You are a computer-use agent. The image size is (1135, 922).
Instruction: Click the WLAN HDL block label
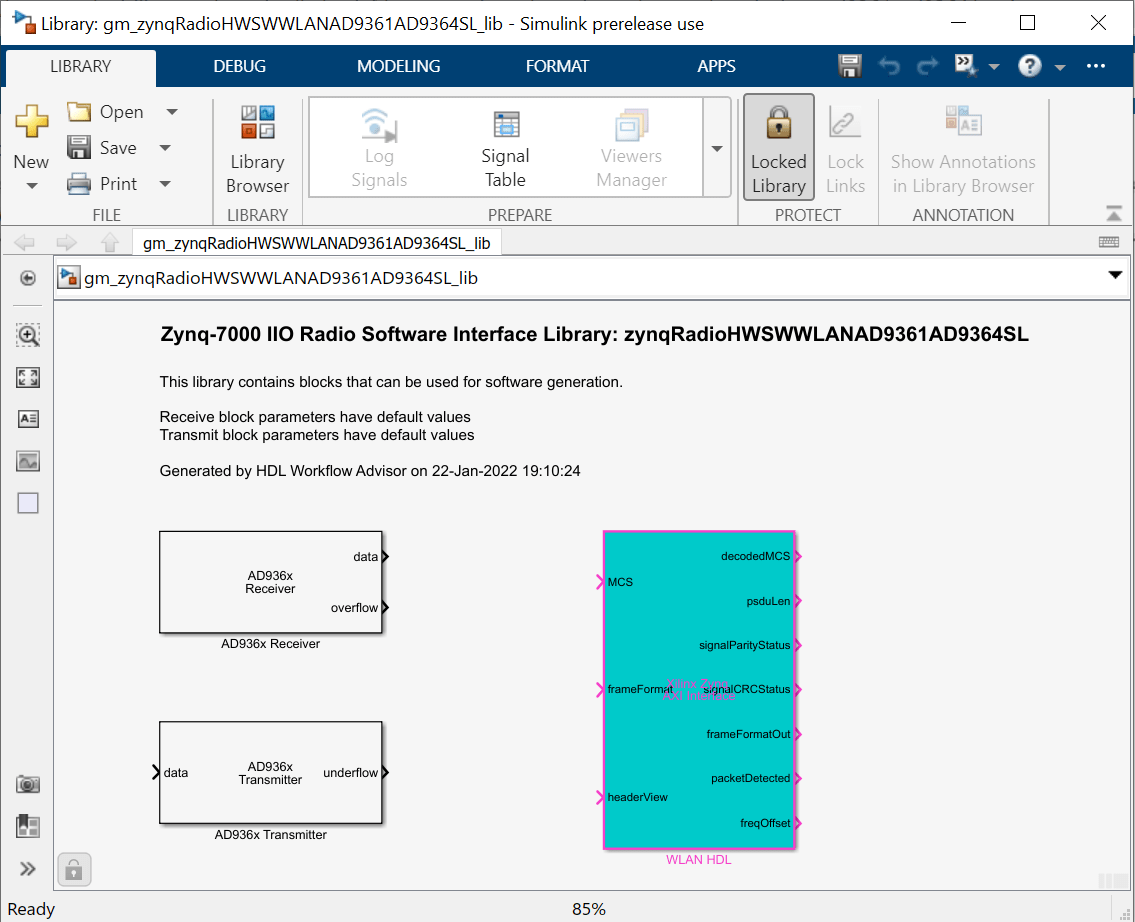click(699, 860)
